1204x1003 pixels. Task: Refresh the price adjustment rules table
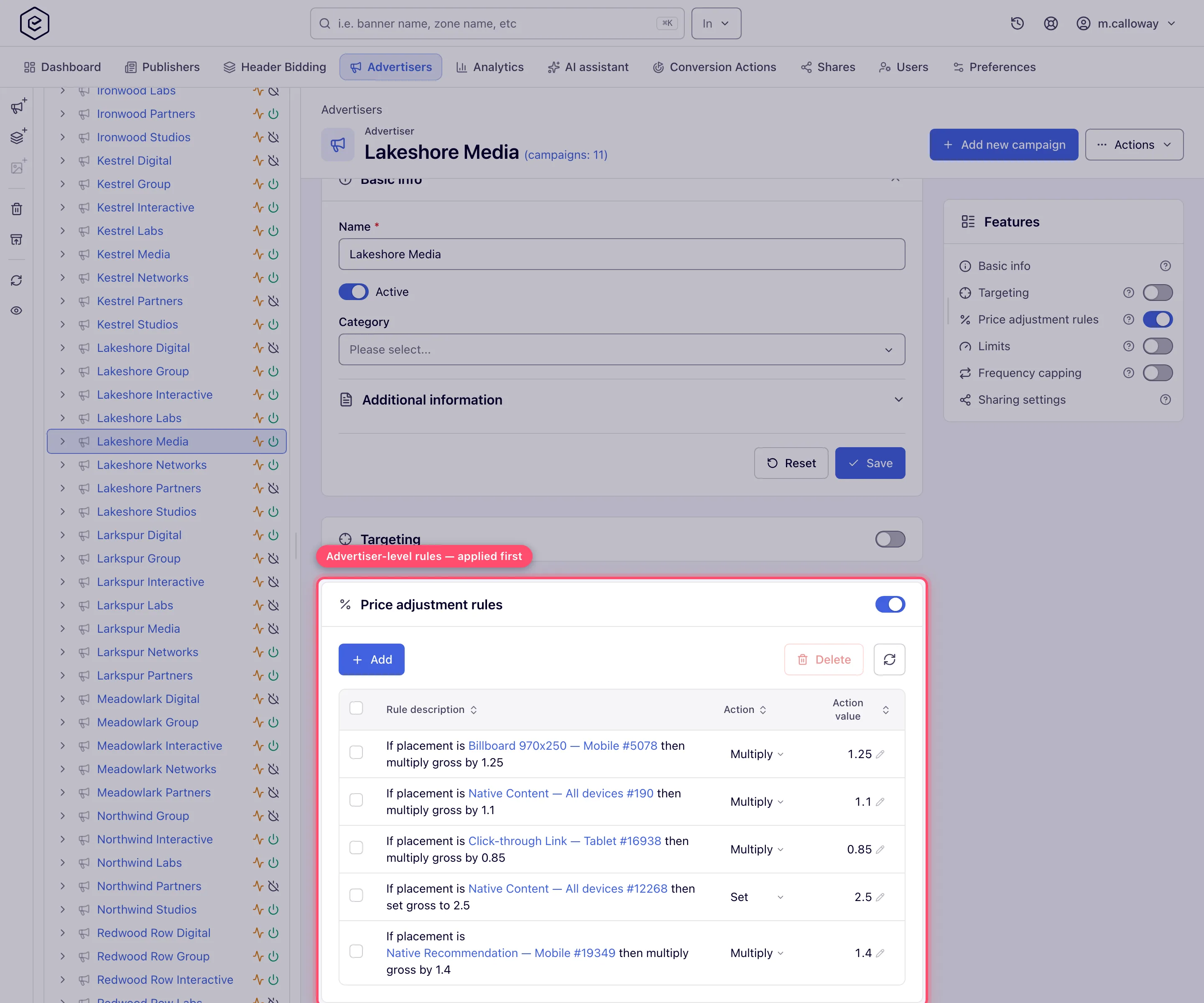[889, 660]
